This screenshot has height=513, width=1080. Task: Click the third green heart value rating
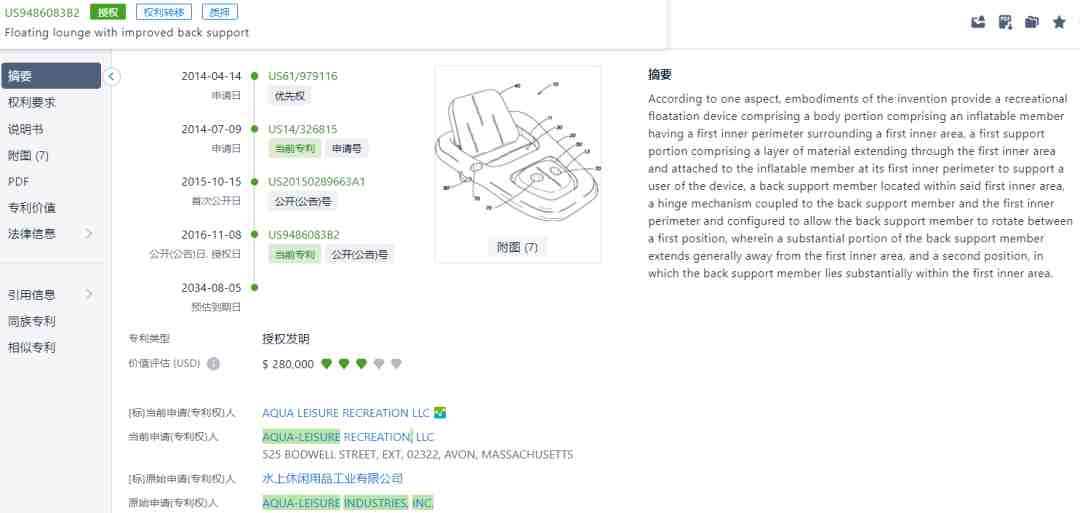362,364
